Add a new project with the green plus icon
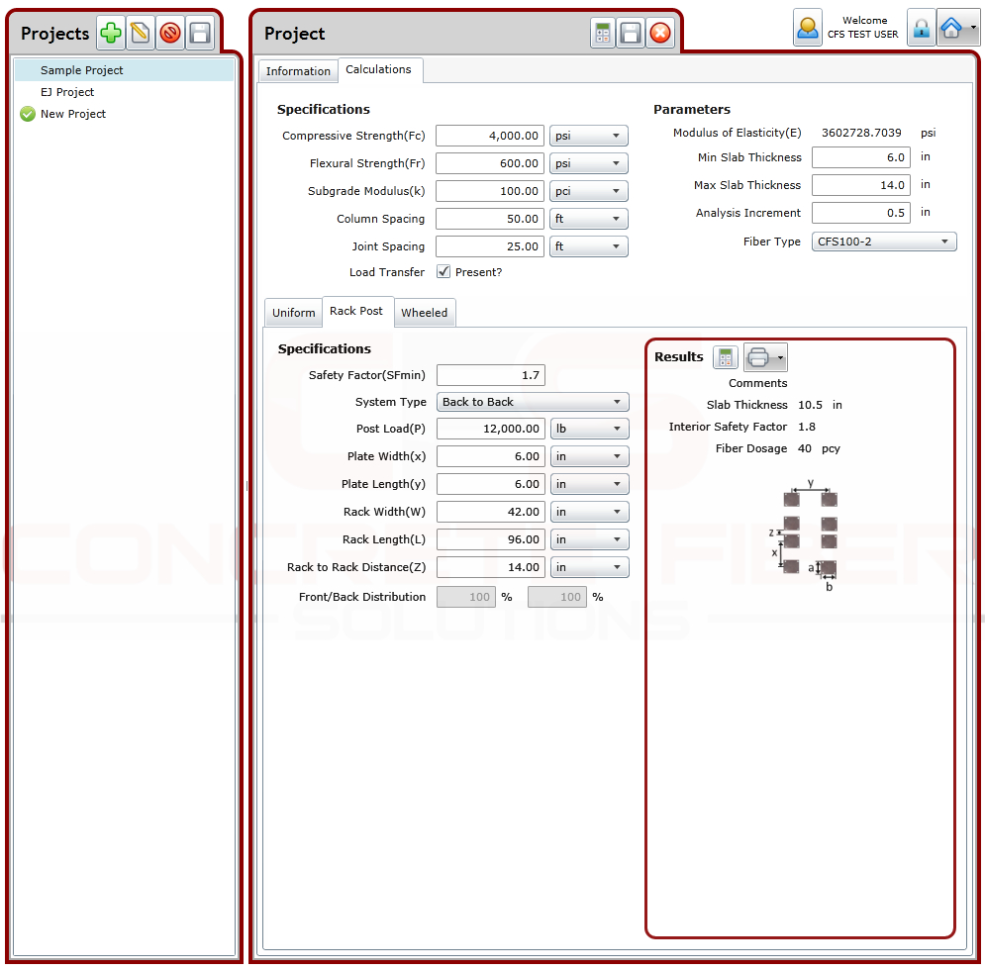The width and height of the screenshot is (985, 970). (110, 33)
